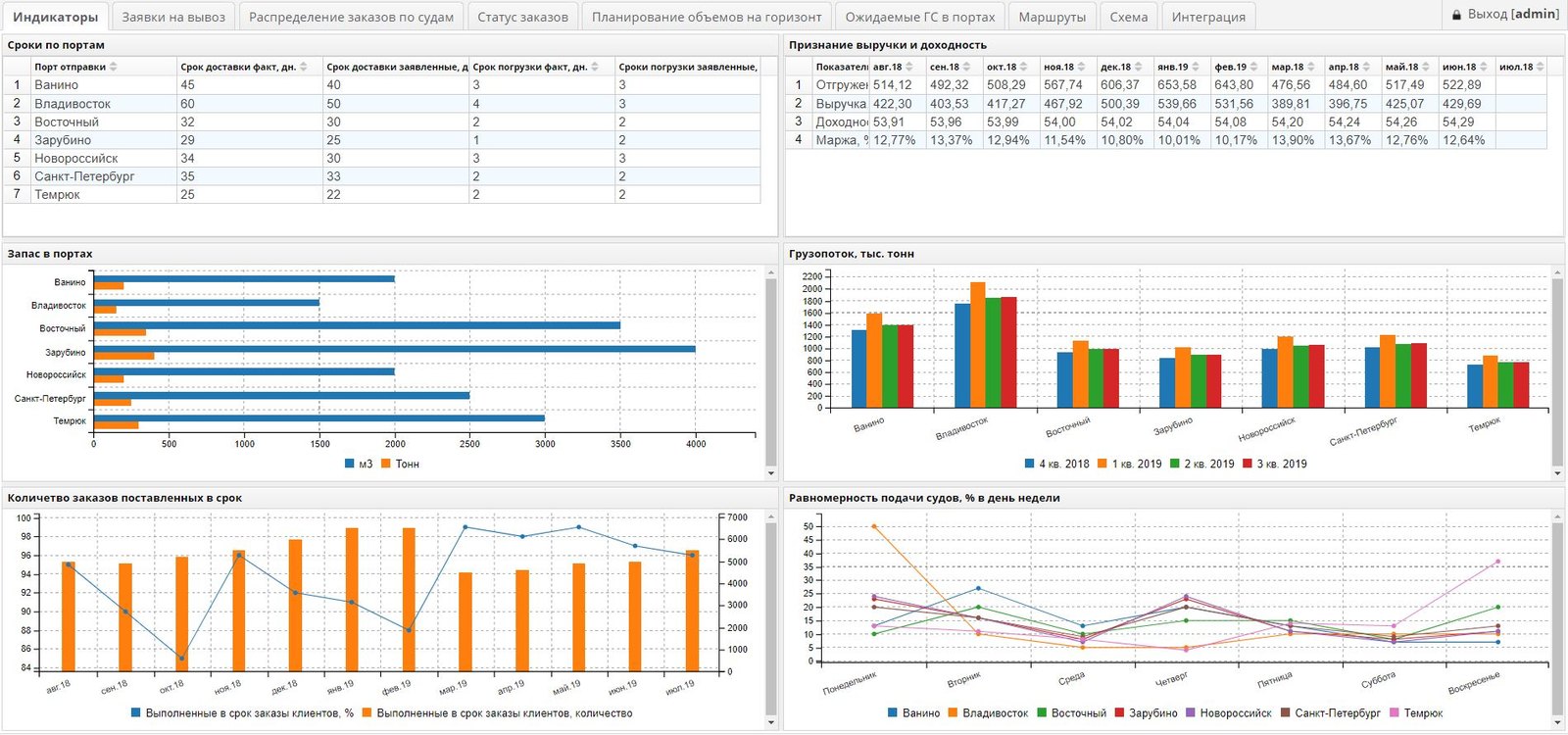Viewport: 1568px width, 735px height.
Task: Click the lock icon beside Выход
Action: [x=1457, y=15]
